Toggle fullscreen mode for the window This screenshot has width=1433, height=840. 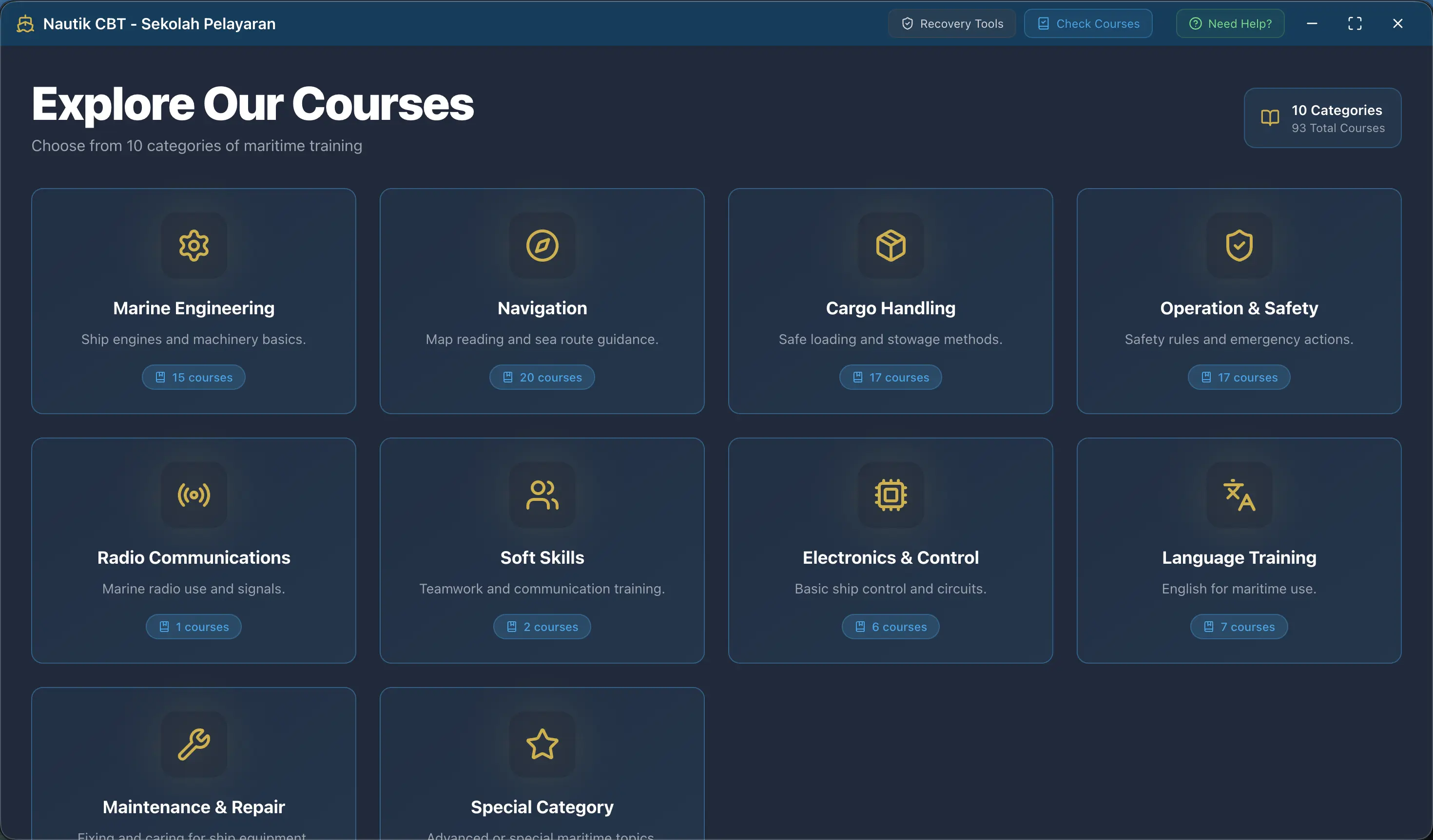[x=1355, y=23]
